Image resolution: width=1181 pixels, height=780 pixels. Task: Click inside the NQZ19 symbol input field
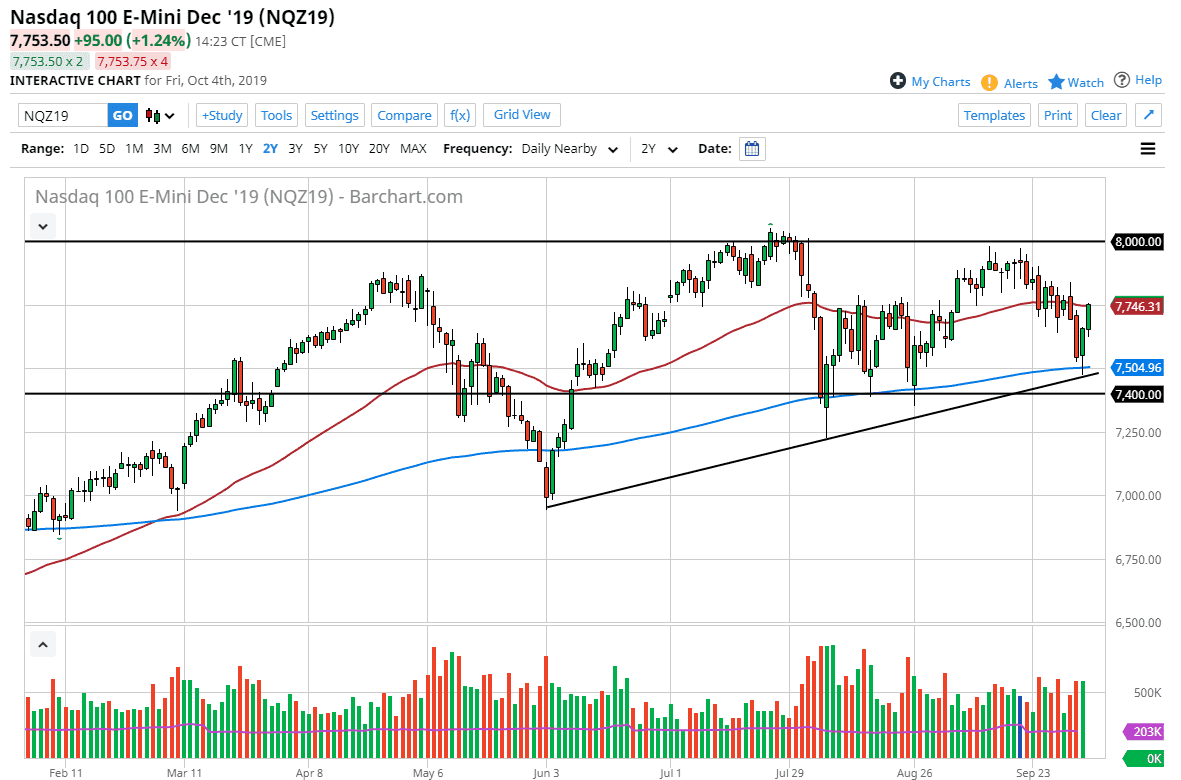60,115
